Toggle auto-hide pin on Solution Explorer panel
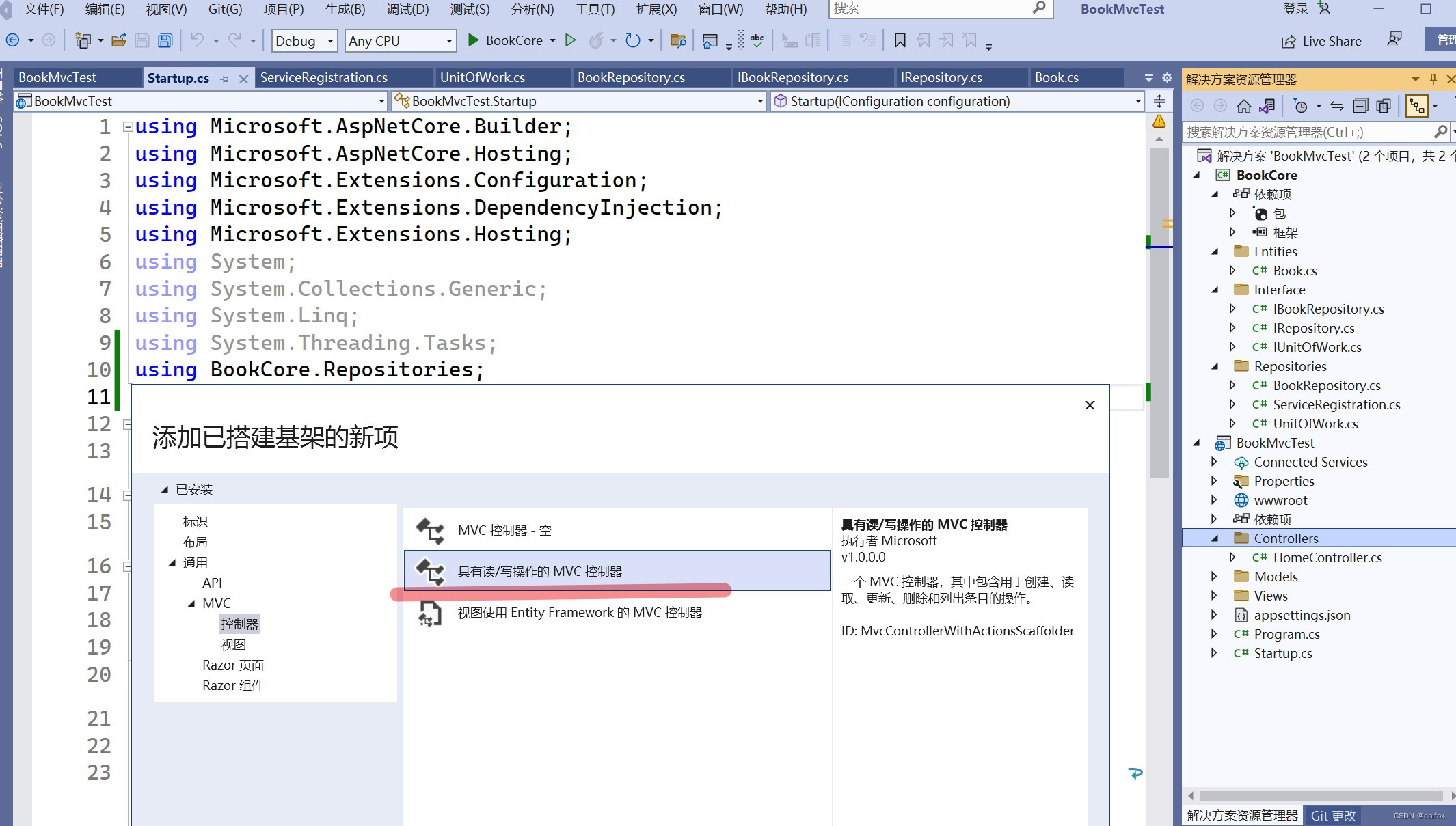Viewport: 1456px width, 826px height. (1433, 79)
